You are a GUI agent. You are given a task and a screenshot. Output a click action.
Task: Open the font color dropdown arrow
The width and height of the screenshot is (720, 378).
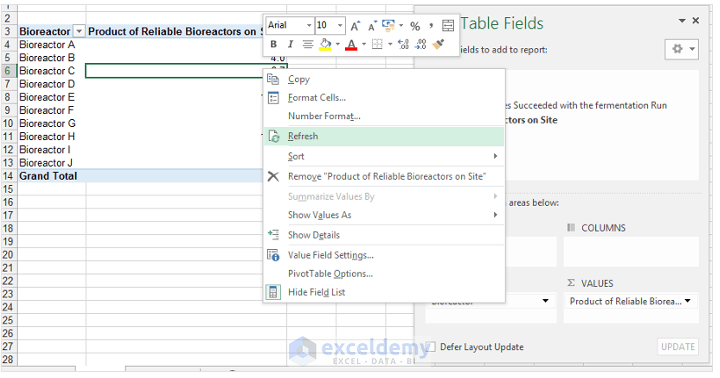[x=364, y=45]
